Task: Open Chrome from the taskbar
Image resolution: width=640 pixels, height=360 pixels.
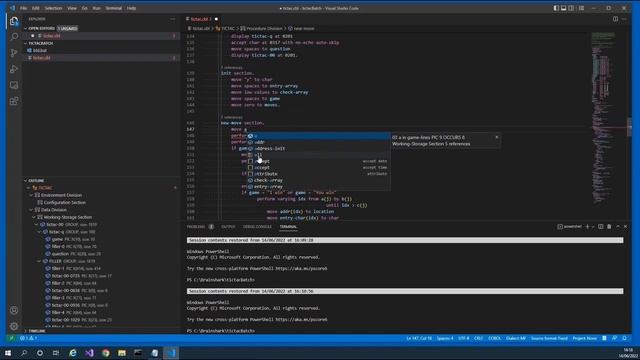Action: click(x=106, y=353)
